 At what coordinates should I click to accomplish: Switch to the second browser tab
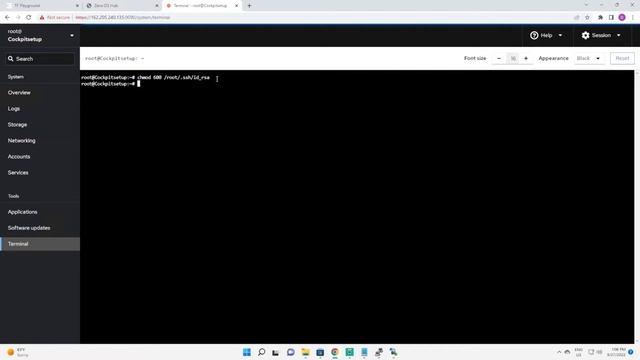coord(122,6)
